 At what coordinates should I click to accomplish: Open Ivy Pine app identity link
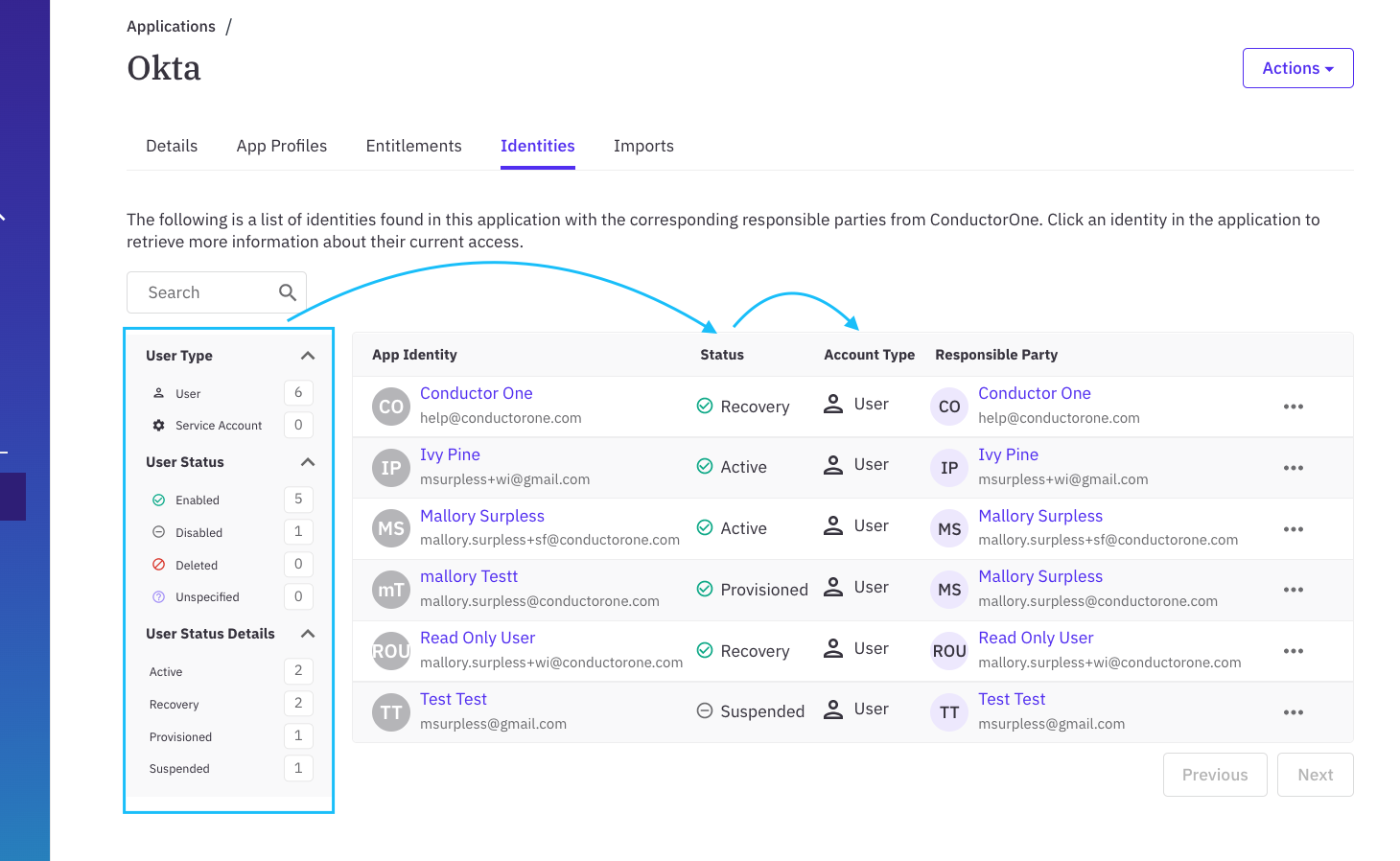(450, 454)
